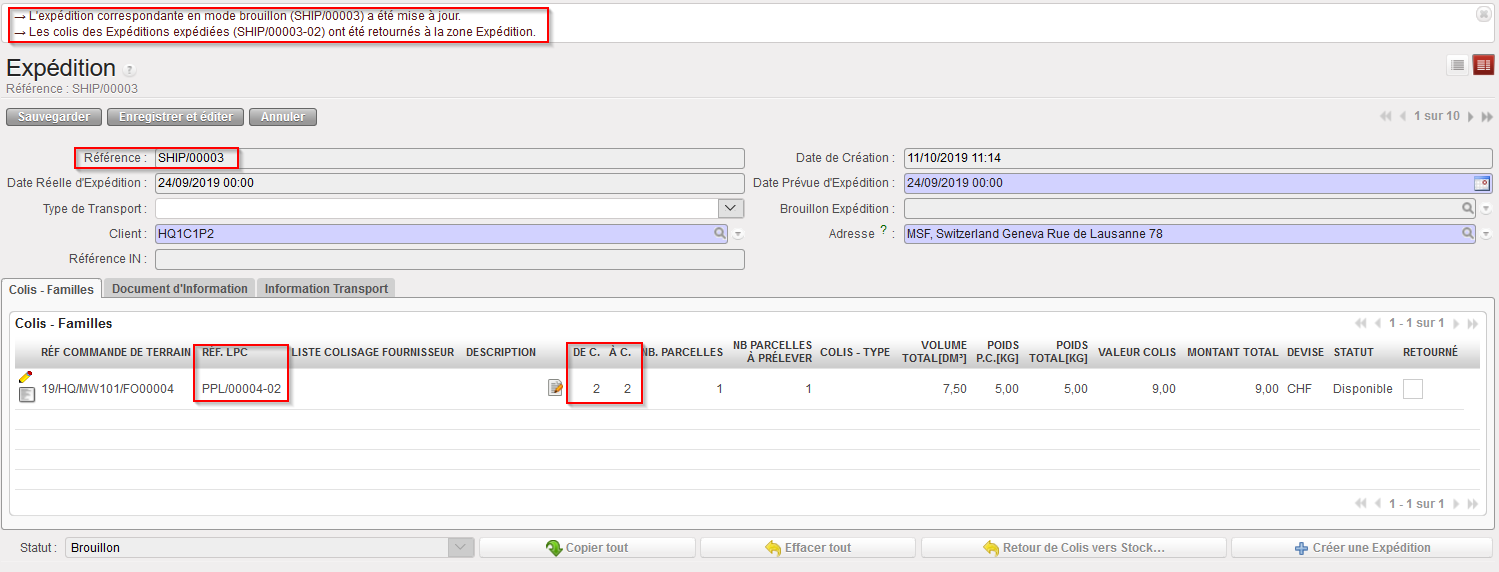Click the Date de Création field
1499x572 pixels.
pyautogui.click(x=1197, y=158)
